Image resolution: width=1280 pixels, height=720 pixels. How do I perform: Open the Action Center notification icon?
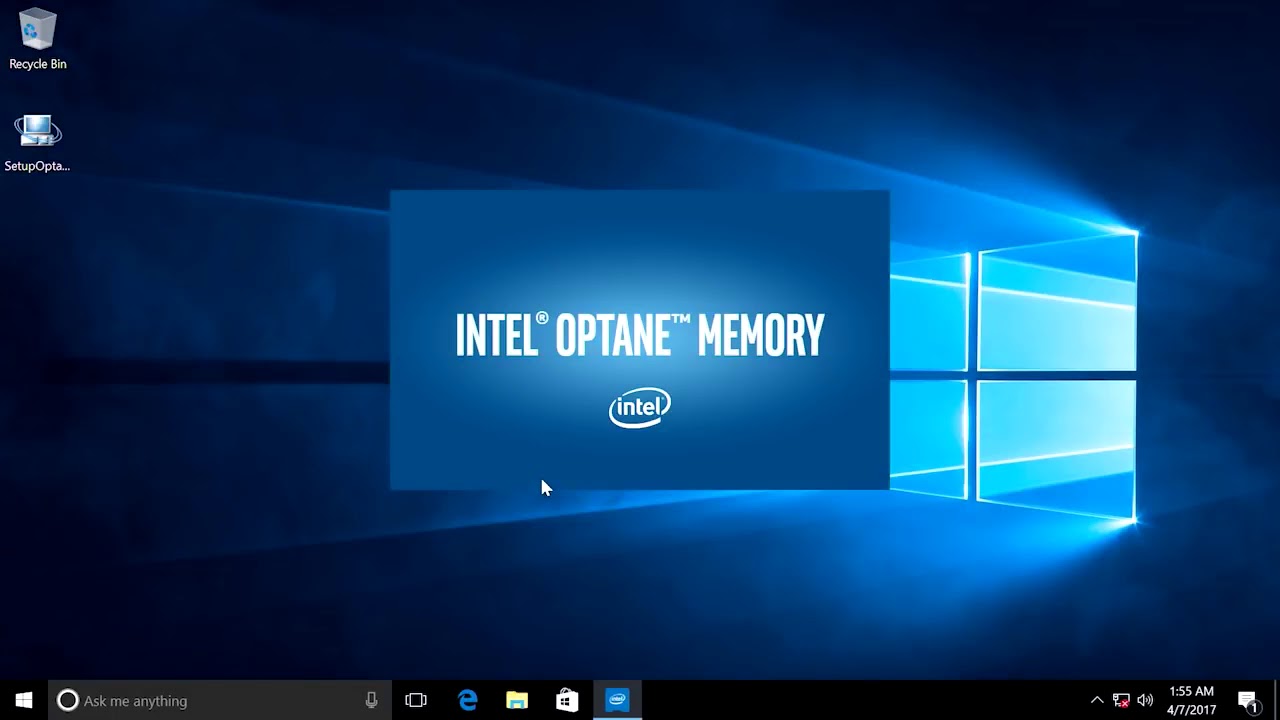point(1248,700)
